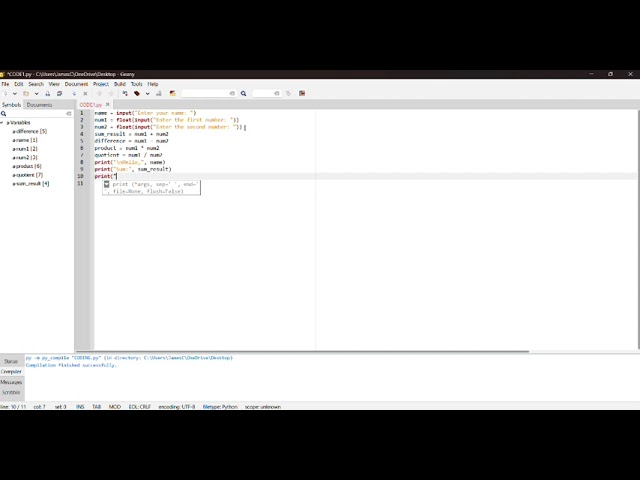Reload the current file from disk

[x=74, y=93]
